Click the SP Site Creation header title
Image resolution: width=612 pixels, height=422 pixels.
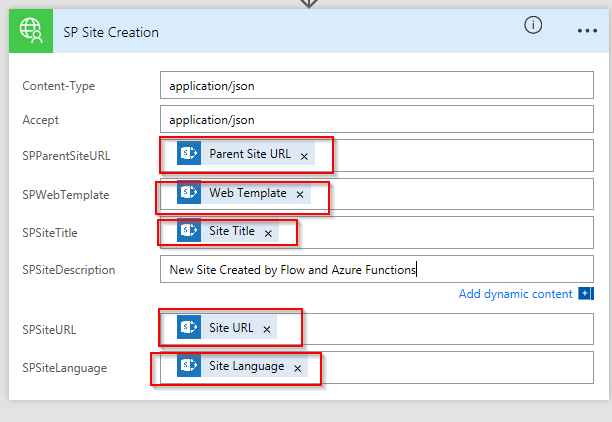pyautogui.click(x=111, y=32)
